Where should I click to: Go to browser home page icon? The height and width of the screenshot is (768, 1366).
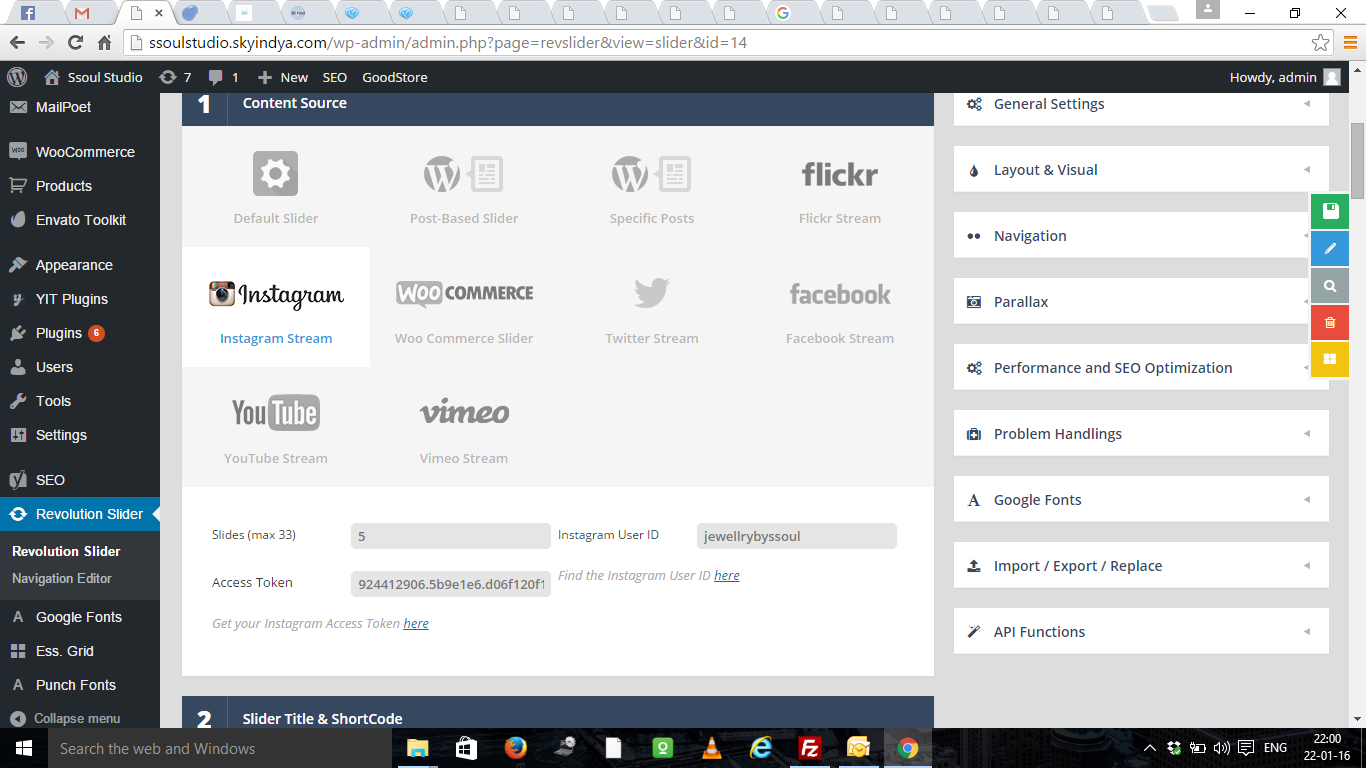point(104,43)
